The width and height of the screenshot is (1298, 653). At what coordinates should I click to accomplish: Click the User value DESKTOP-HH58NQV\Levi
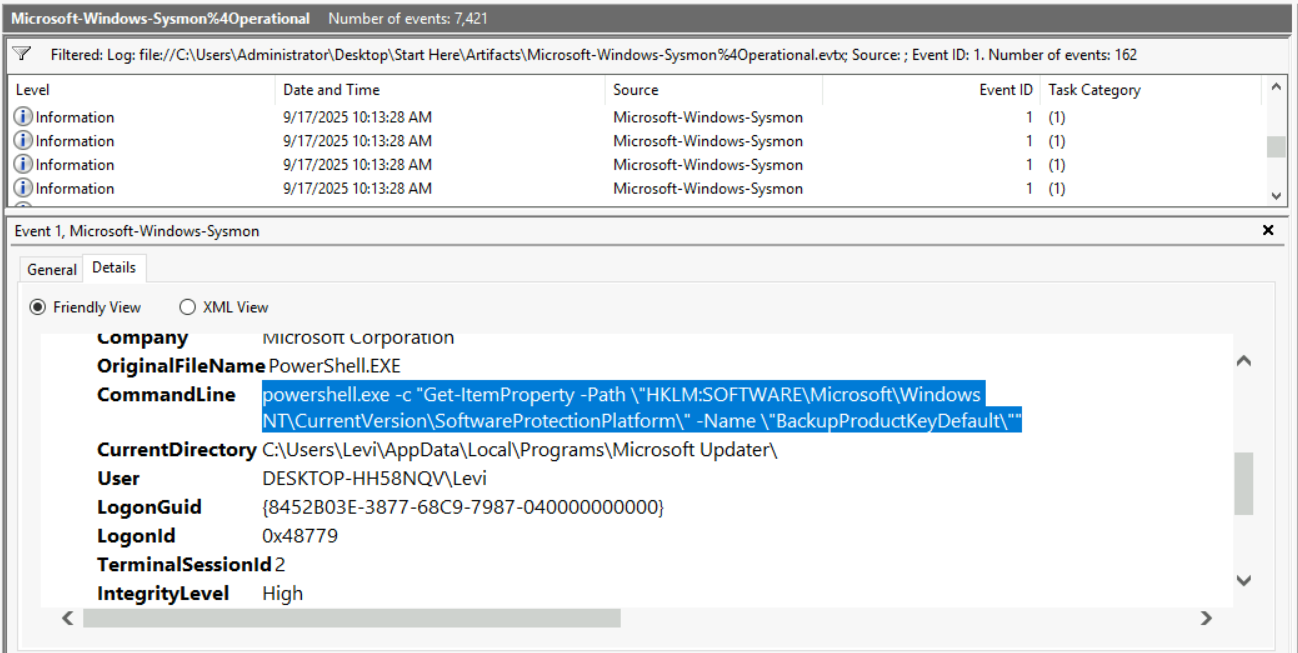coord(375,478)
